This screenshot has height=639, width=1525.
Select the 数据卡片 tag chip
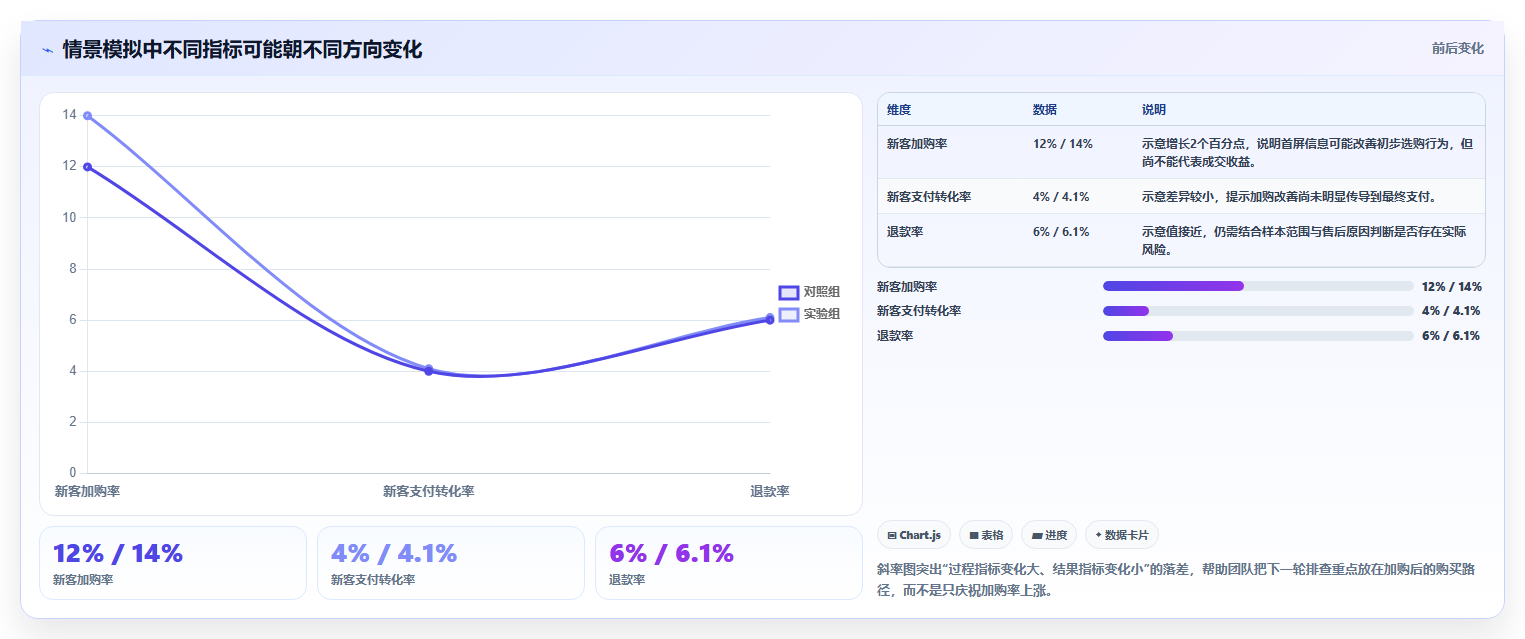click(x=1122, y=535)
